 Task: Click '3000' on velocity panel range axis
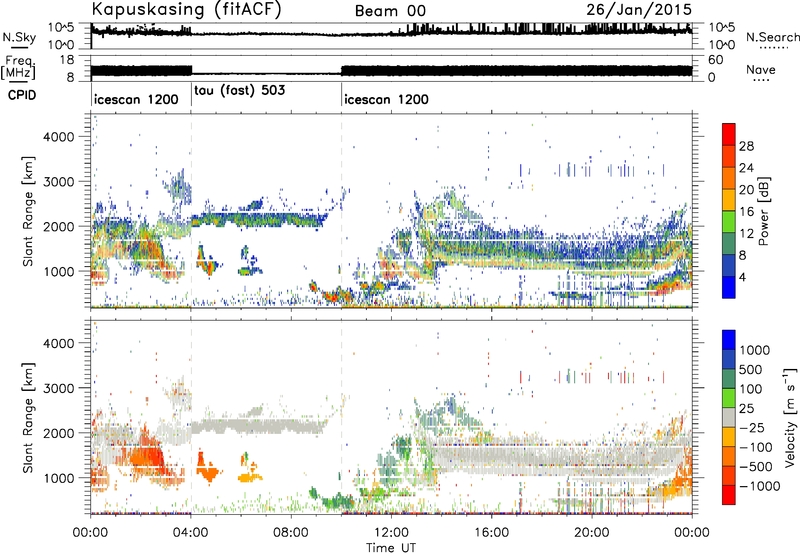[59, 388]
